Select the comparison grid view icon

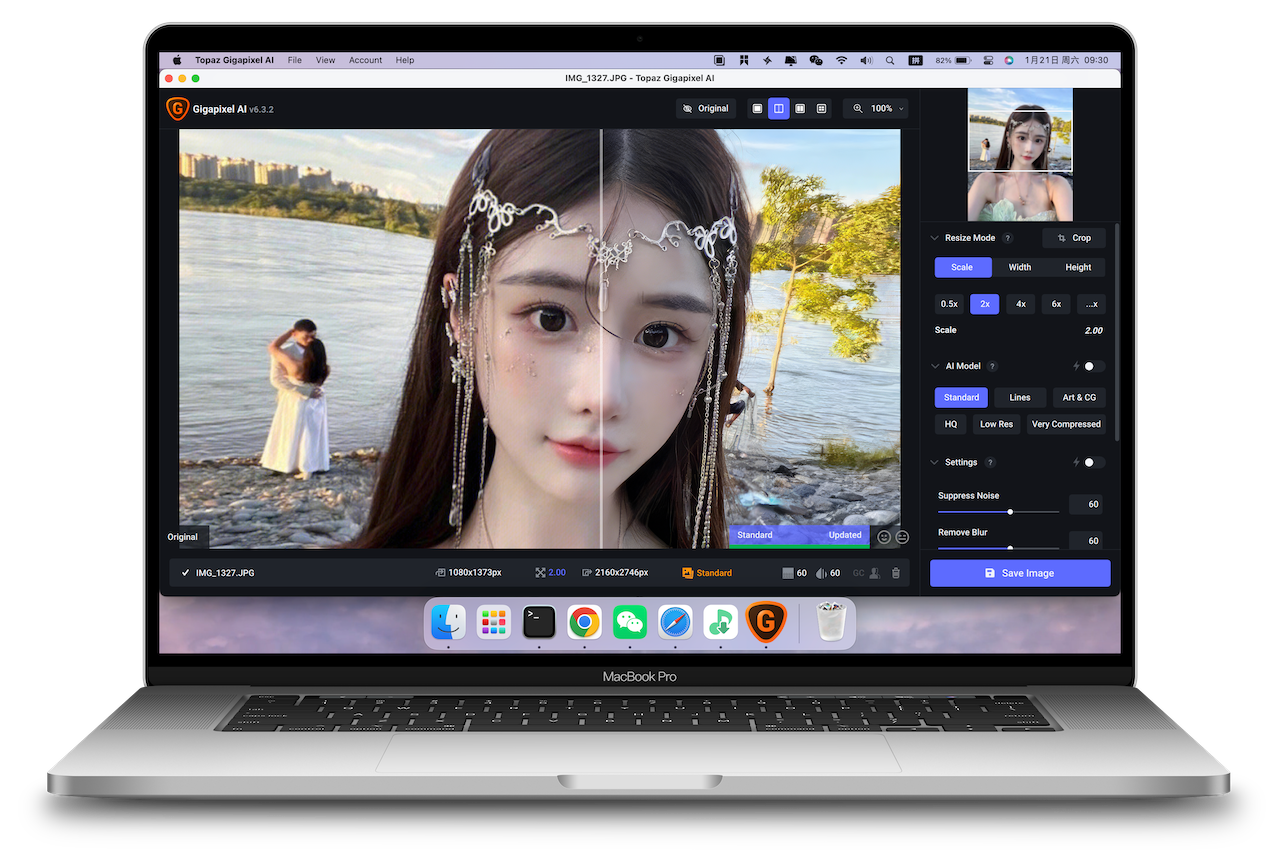(x=822, y=108)
